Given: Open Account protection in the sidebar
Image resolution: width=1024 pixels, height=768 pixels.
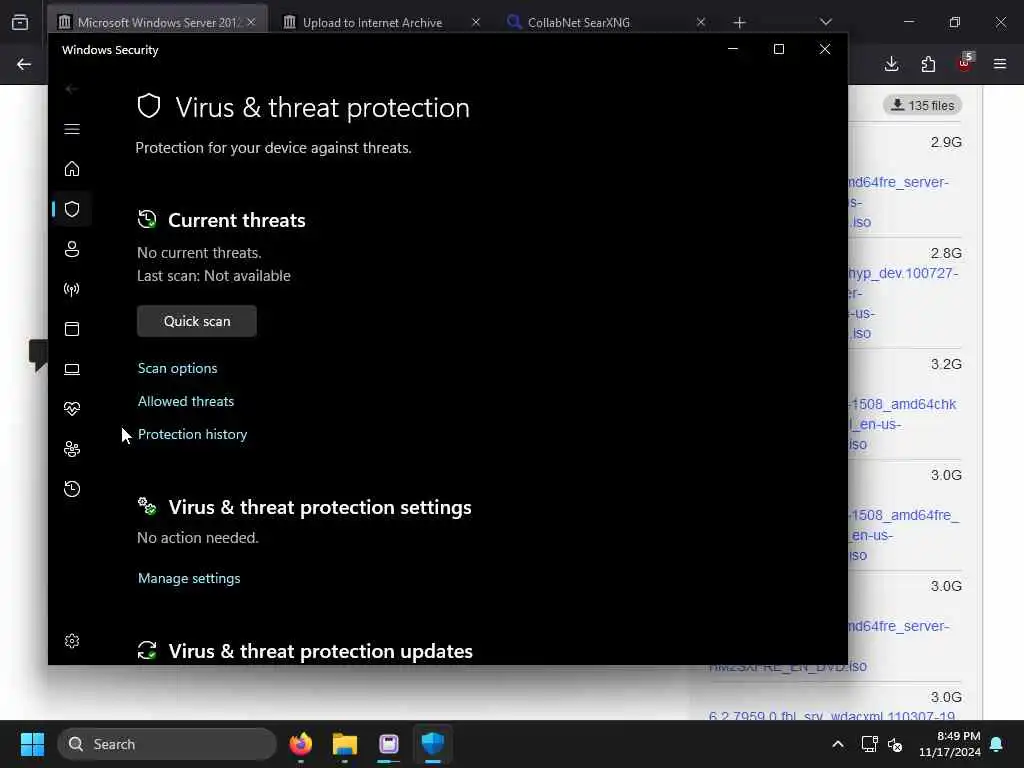Looking at the screenshot, I should pyautogui.click(x=72, y=249).
